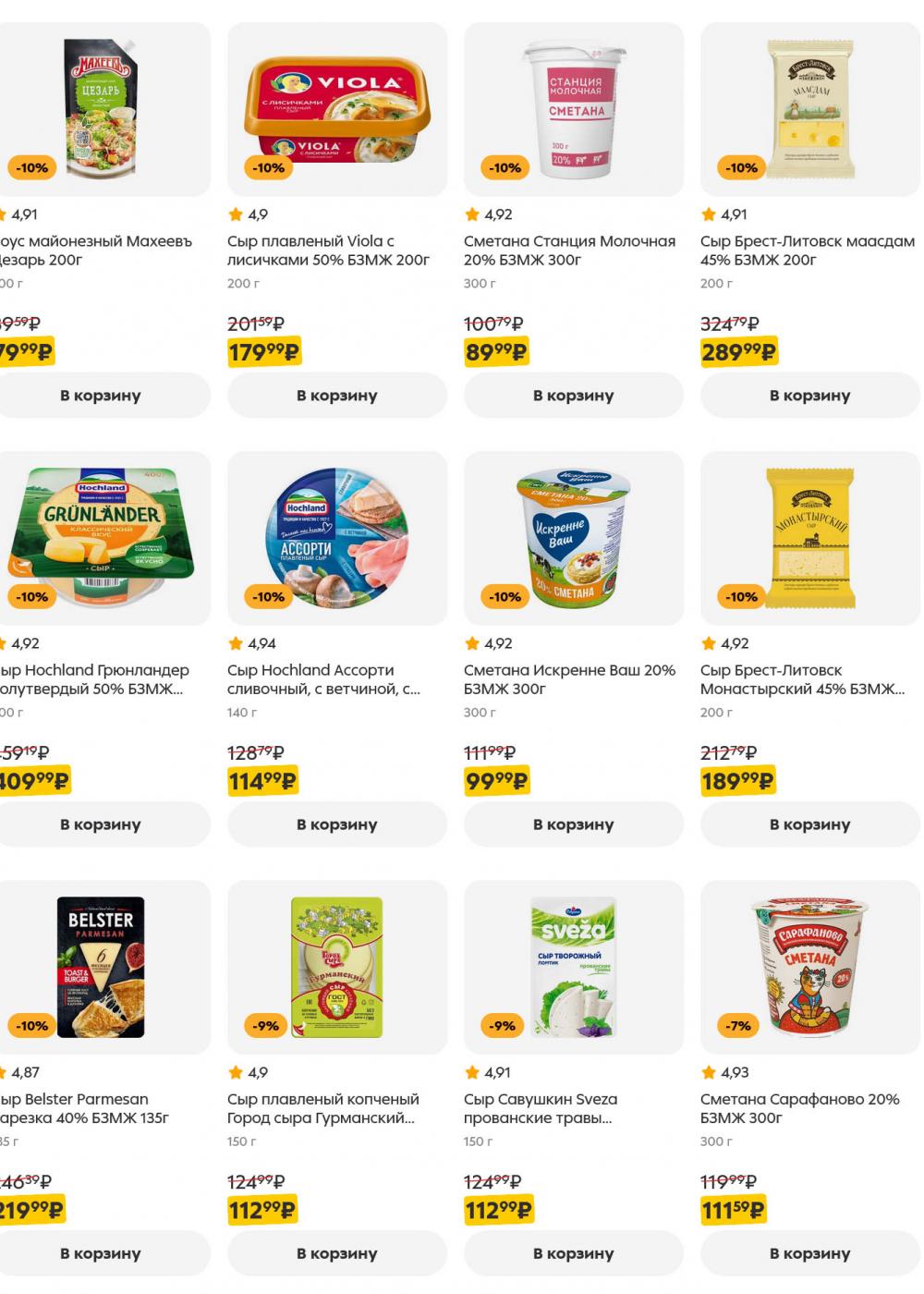Click the star rating 4,93 on Сарафаново
Screen dimensions: 924x1294
[725, 1072]
